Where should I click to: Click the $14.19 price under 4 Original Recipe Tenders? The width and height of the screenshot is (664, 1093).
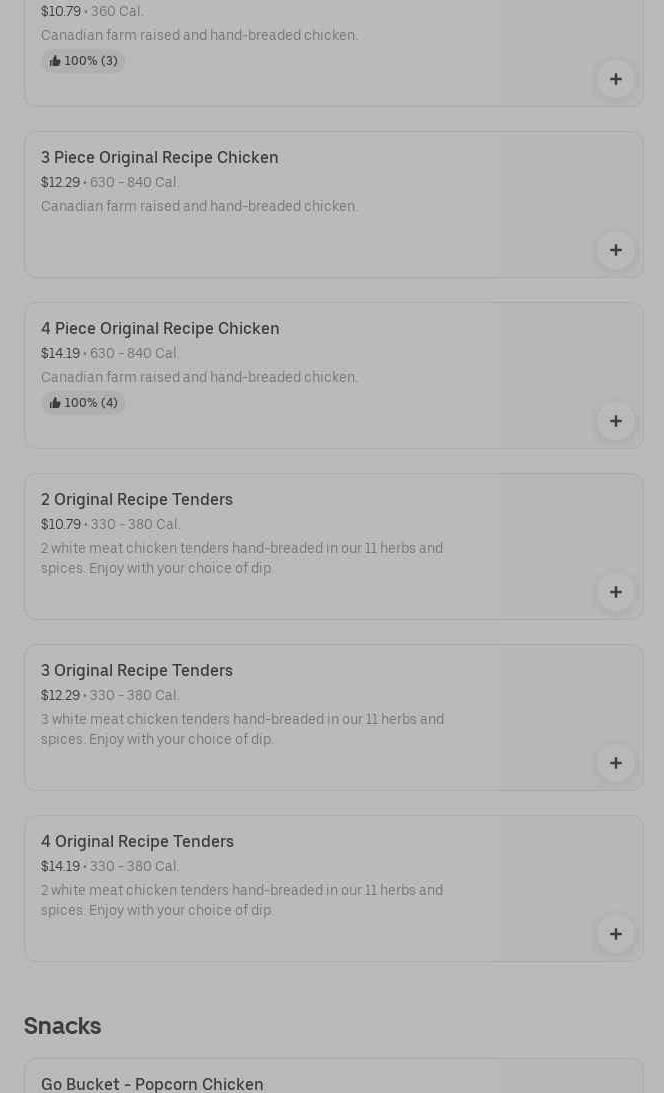coord(60,867)
